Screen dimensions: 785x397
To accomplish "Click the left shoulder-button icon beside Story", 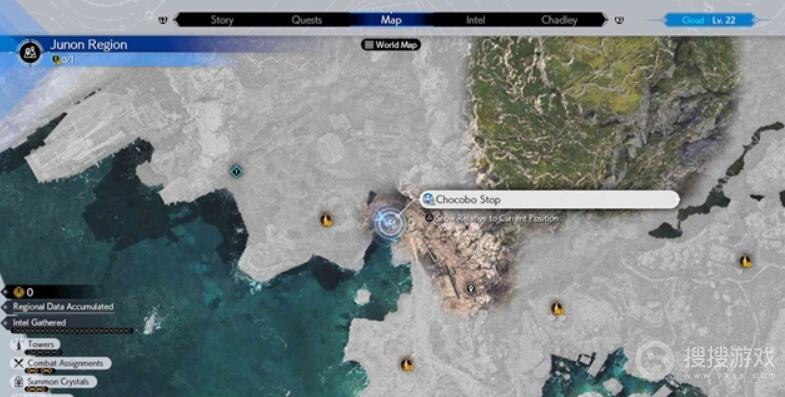I will (x=163, y=20).
